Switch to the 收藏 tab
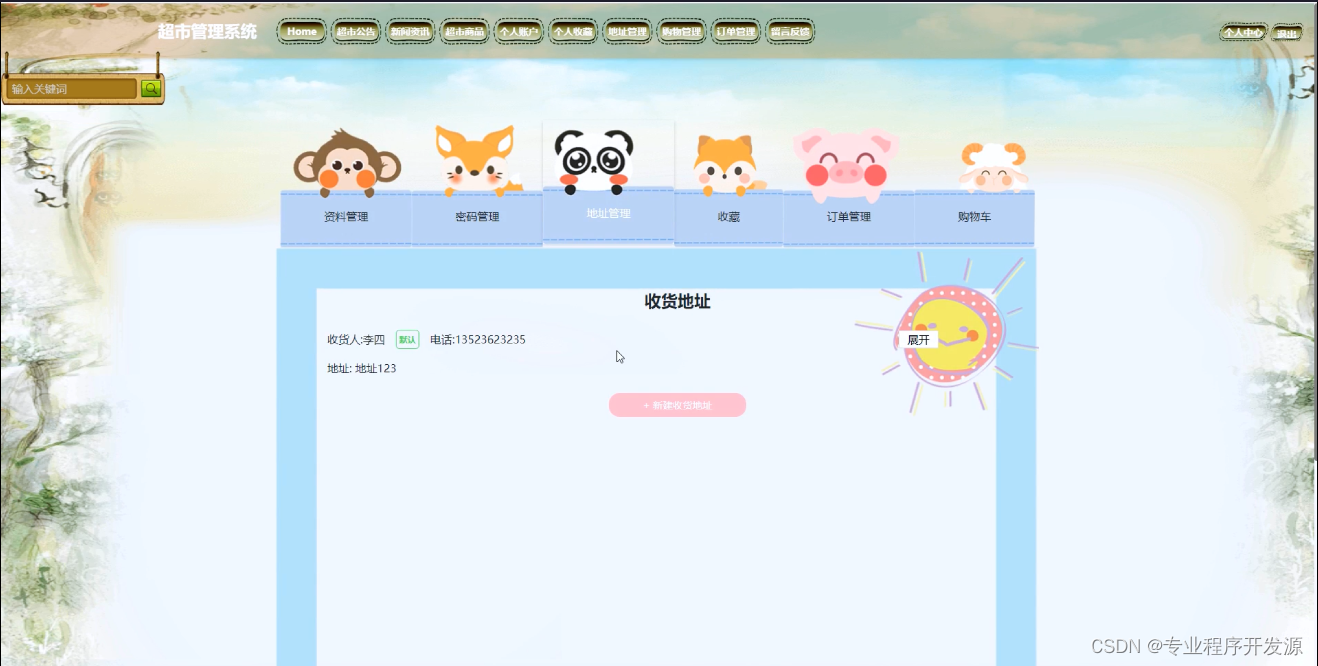1318x666 pixels. [x=728, y=217]
